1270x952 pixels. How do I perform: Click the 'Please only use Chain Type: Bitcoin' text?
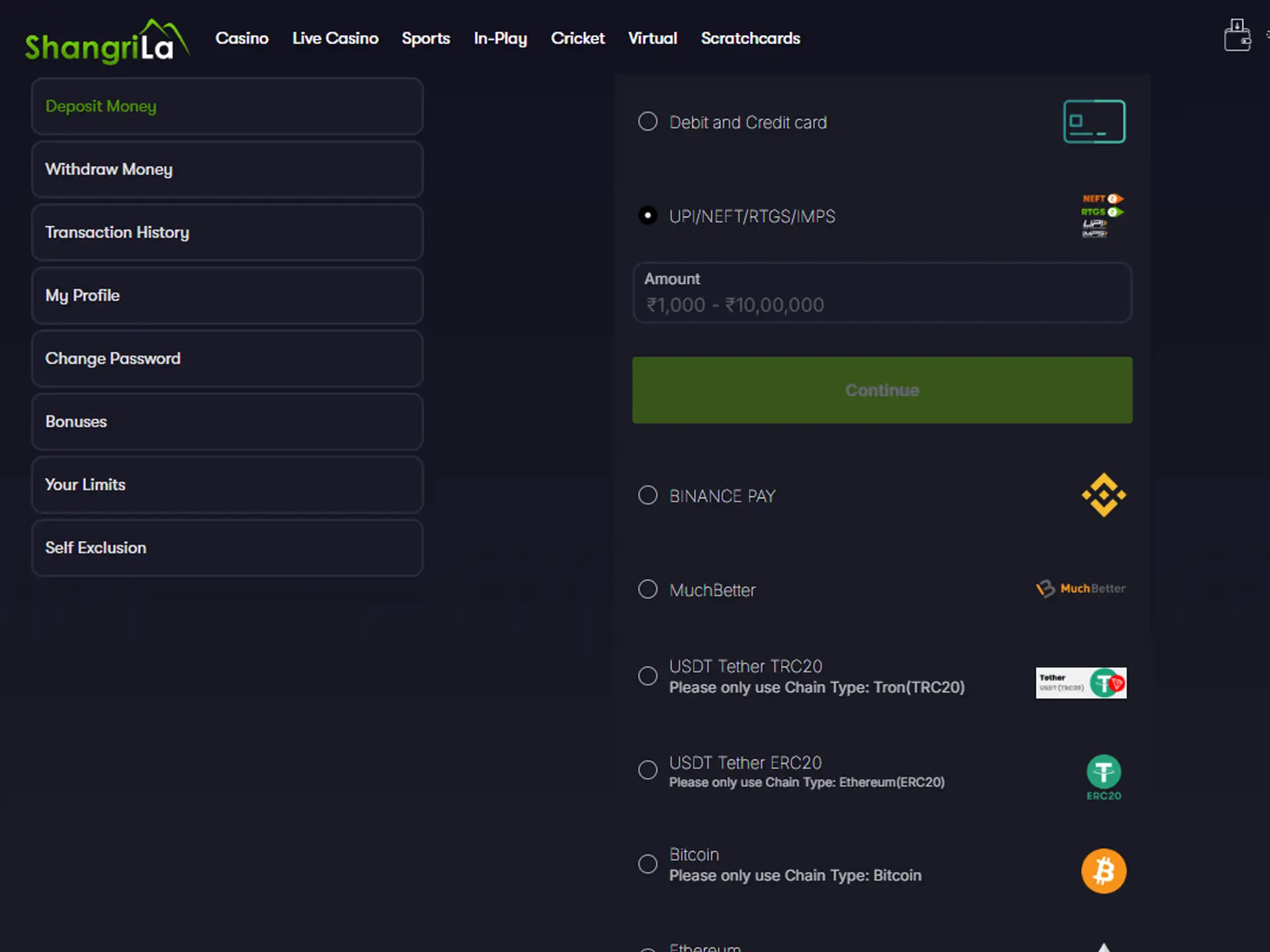(795, 875)
